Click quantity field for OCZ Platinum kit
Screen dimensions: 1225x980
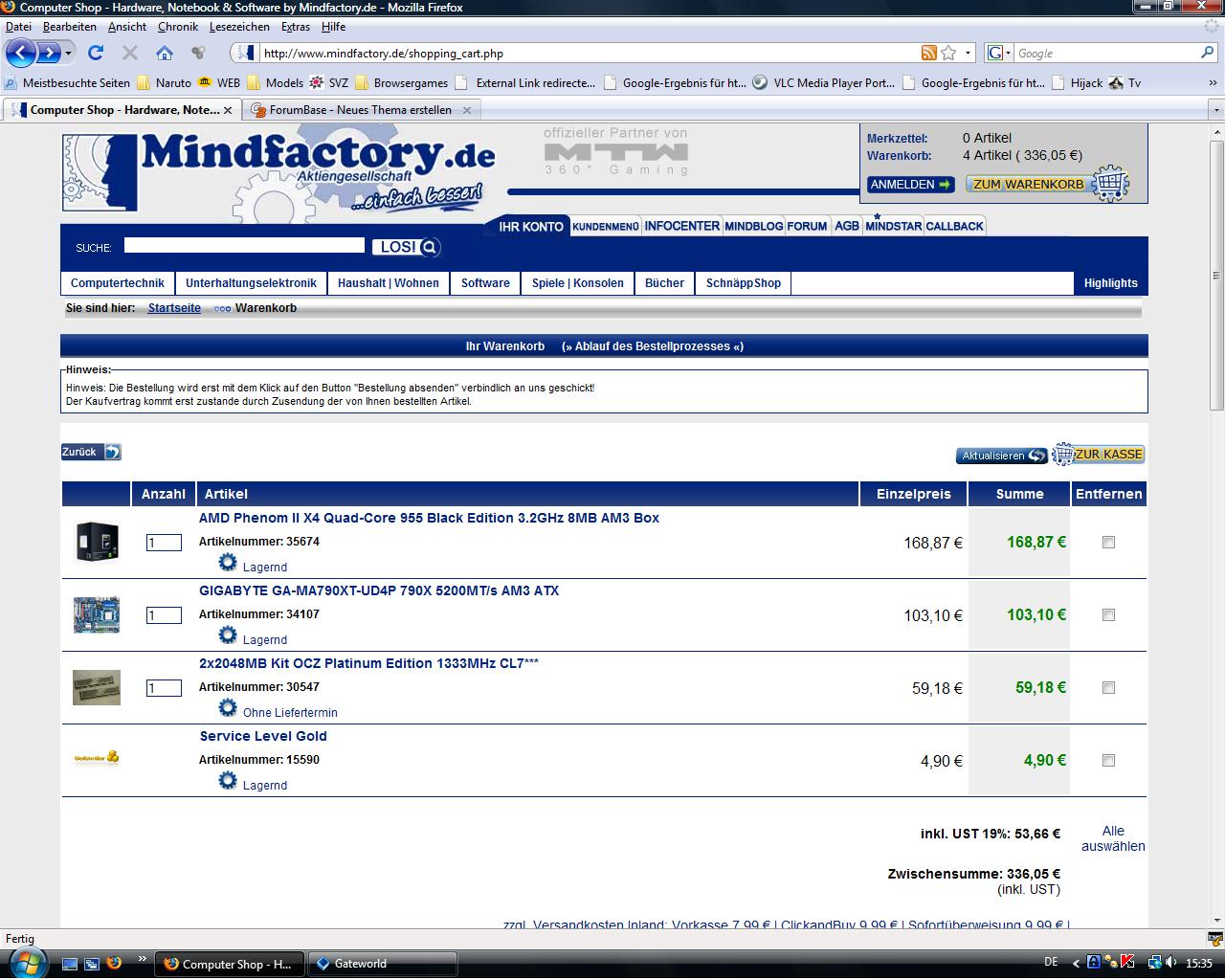164,688
